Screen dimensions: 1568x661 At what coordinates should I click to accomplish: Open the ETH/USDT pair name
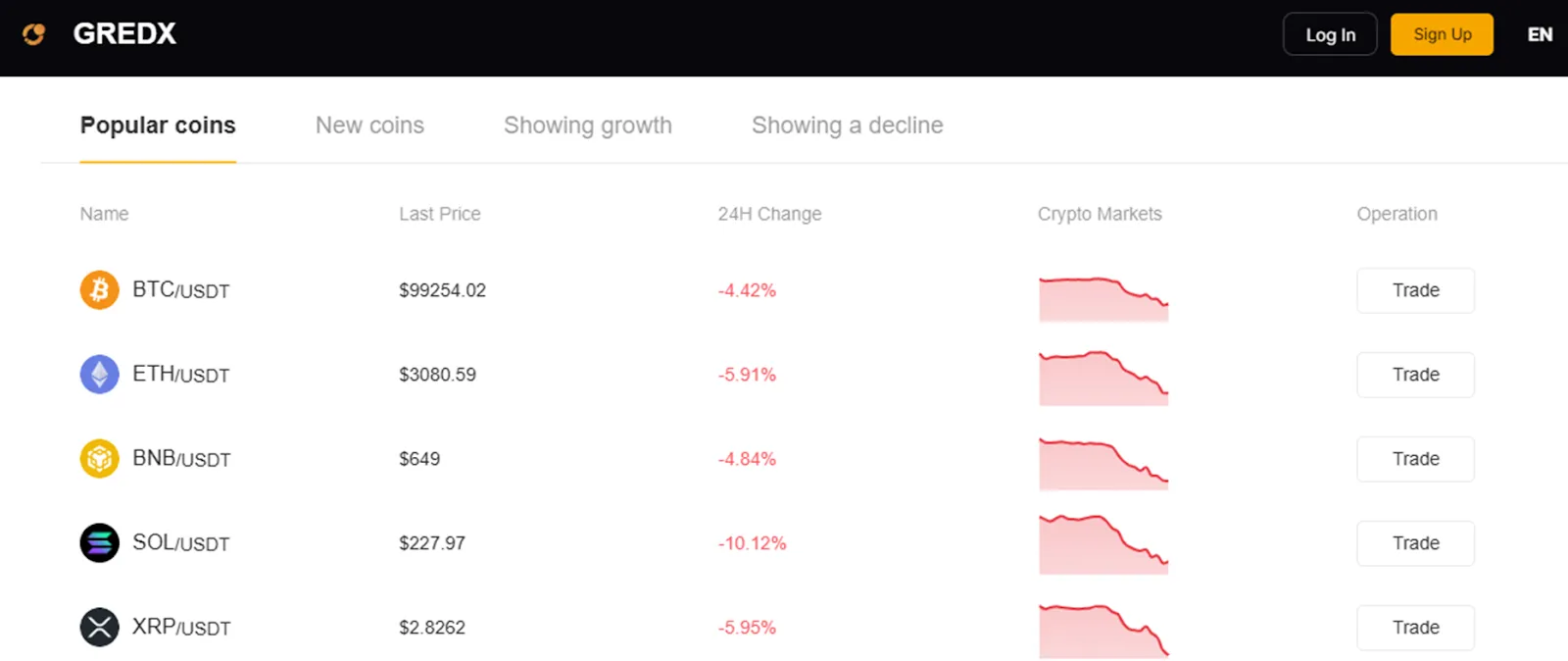181,375
